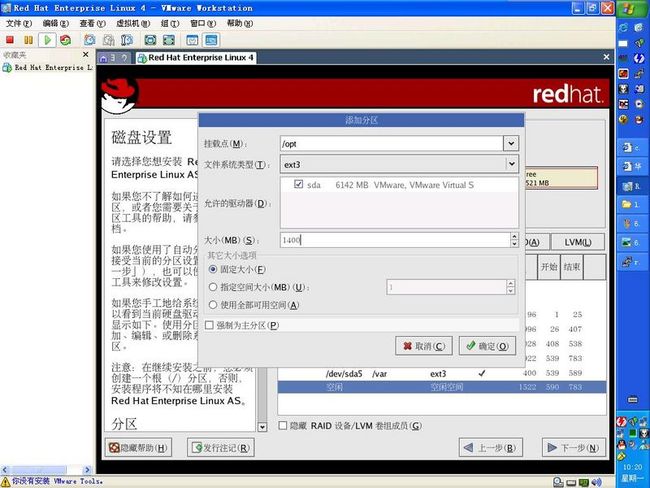This screenshot has width=650, height=488.
Task: Click the LVM button
Action: pos(577,242)
